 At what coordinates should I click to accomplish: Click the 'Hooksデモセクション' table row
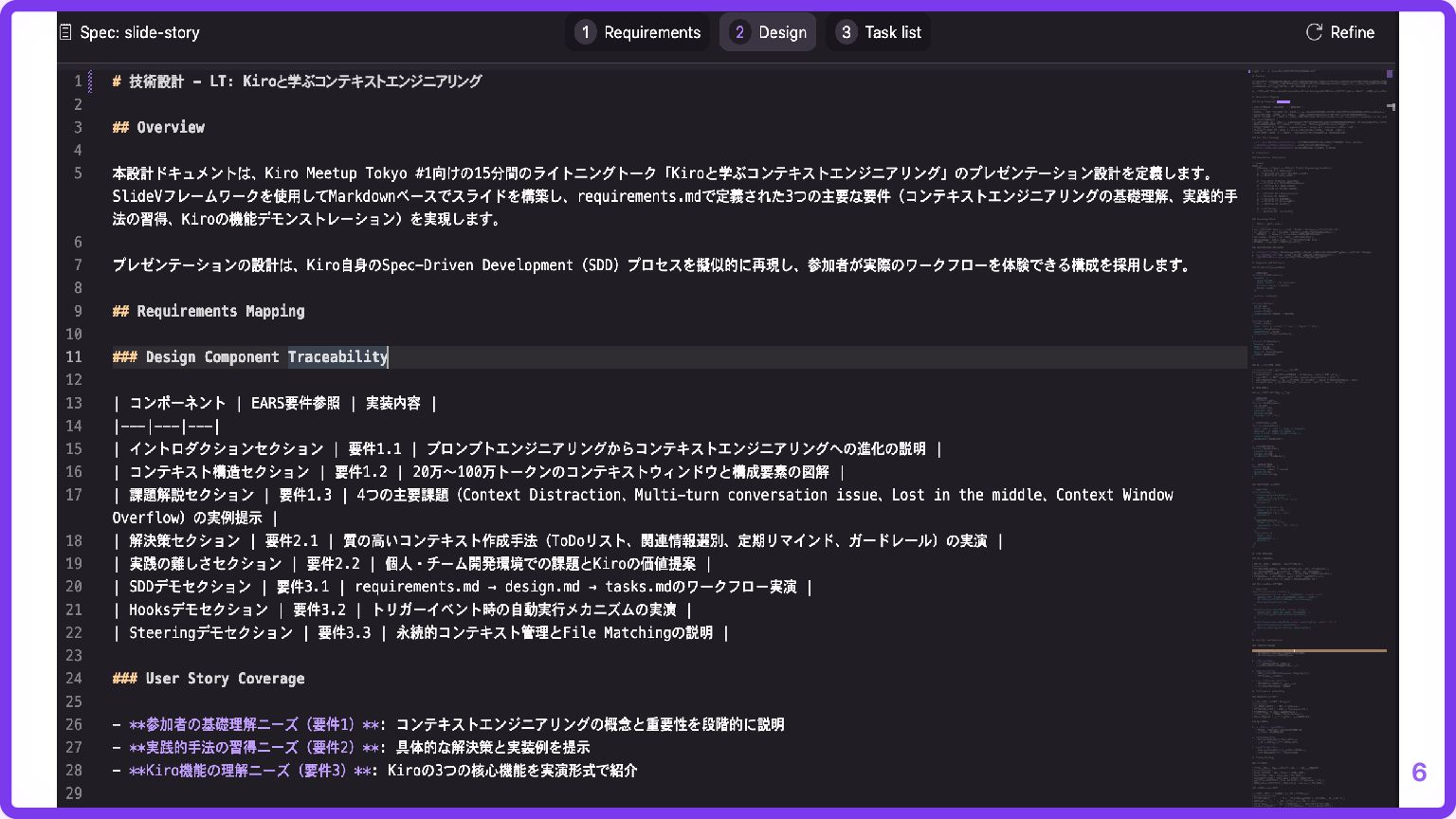(403, 610)
